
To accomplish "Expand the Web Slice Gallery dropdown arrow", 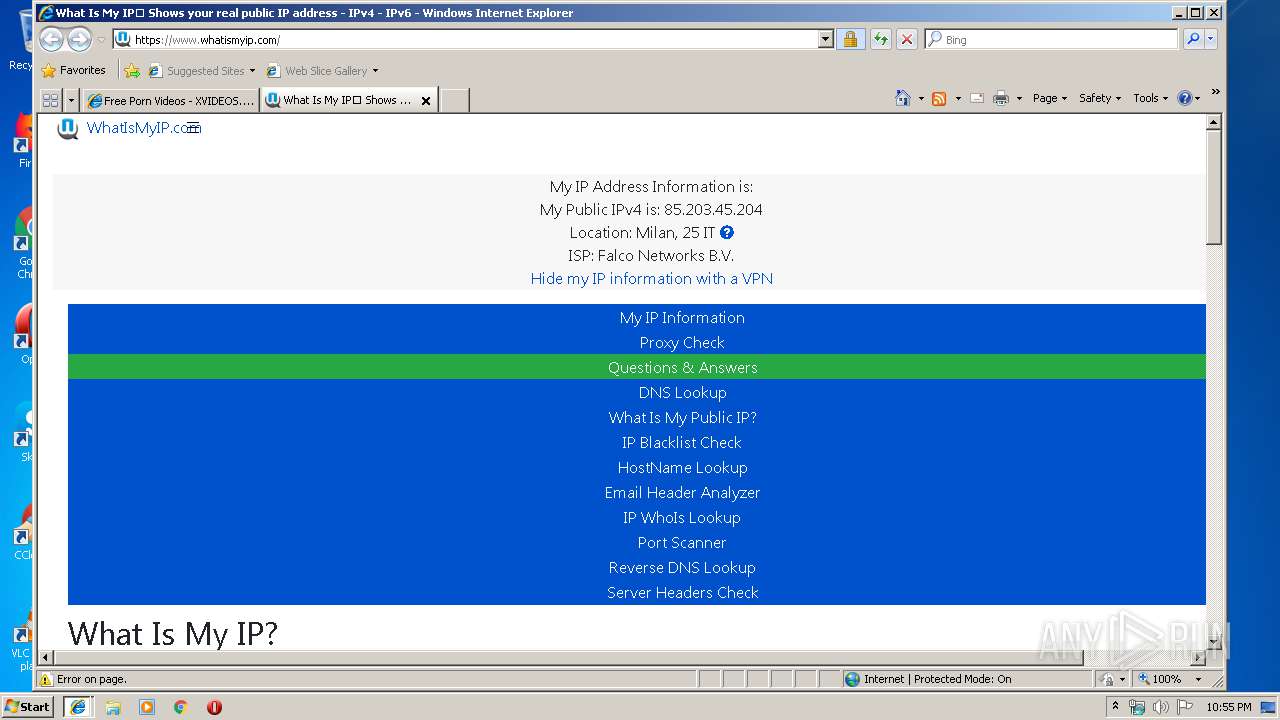I will [375, 71].
